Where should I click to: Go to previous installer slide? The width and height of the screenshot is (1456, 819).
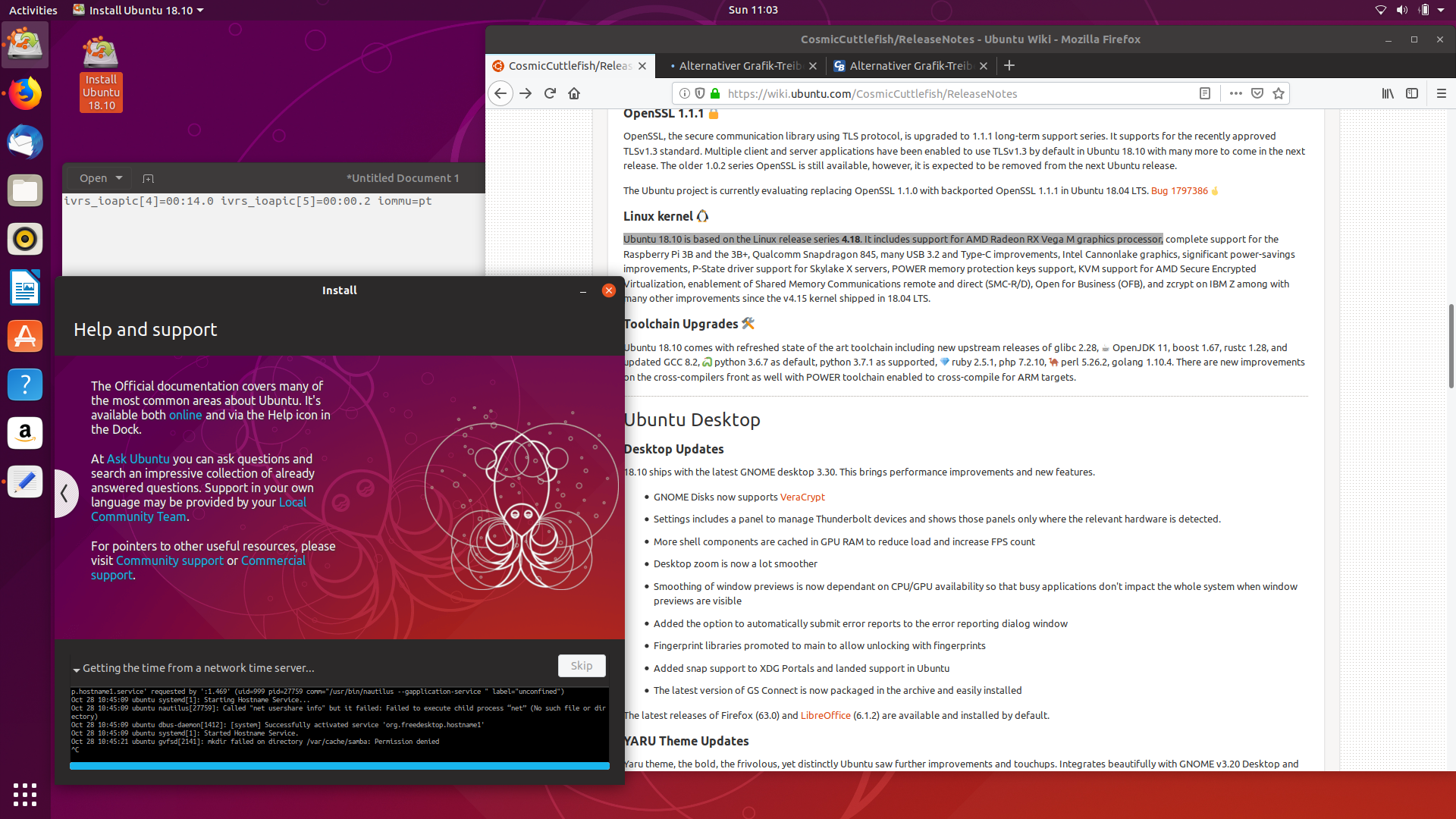(65, 494)
